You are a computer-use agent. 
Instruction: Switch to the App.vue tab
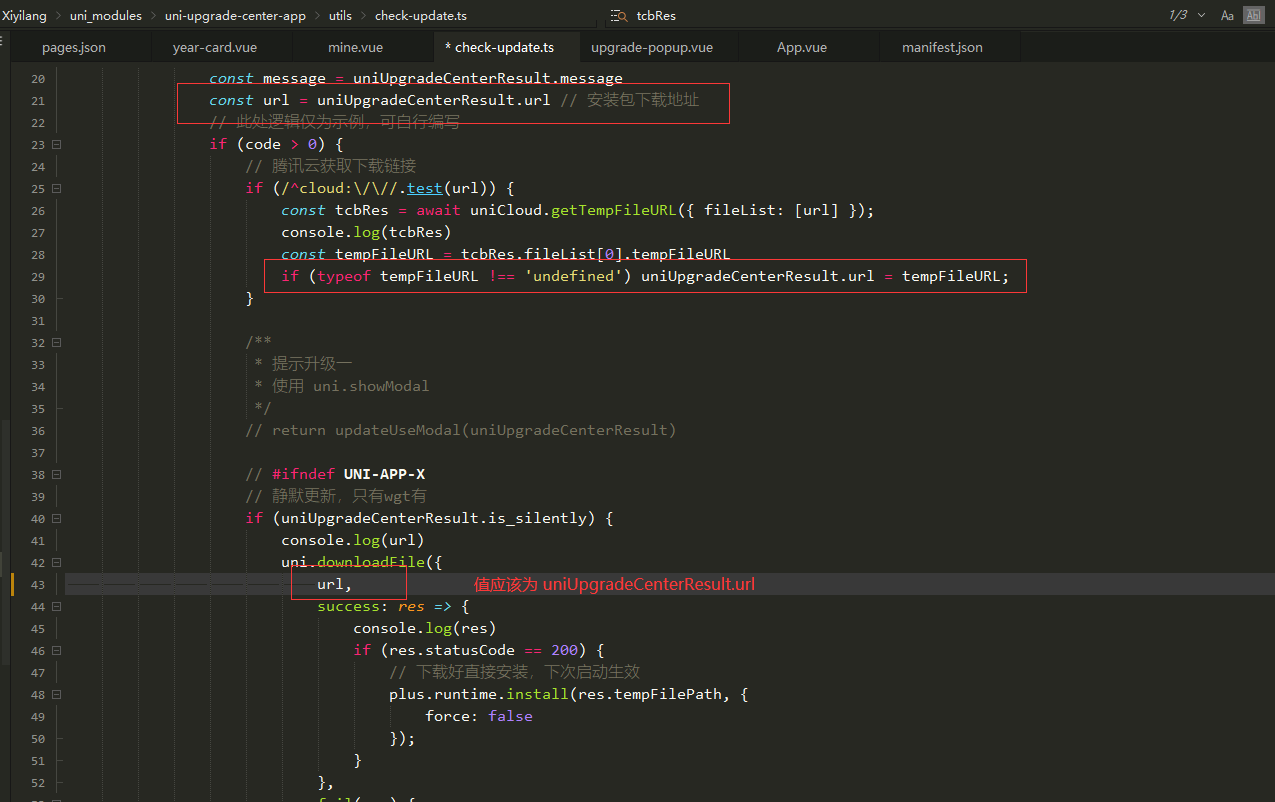click(802, 47)
